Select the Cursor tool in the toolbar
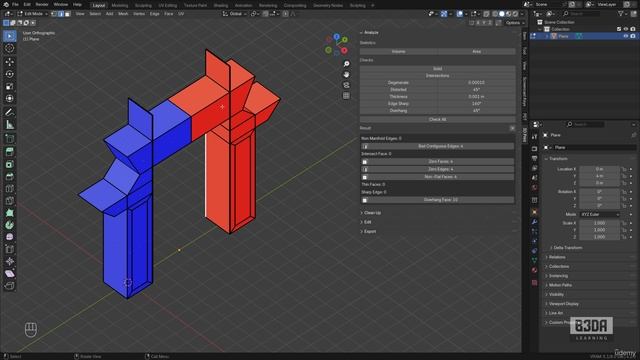 point(9,48)
